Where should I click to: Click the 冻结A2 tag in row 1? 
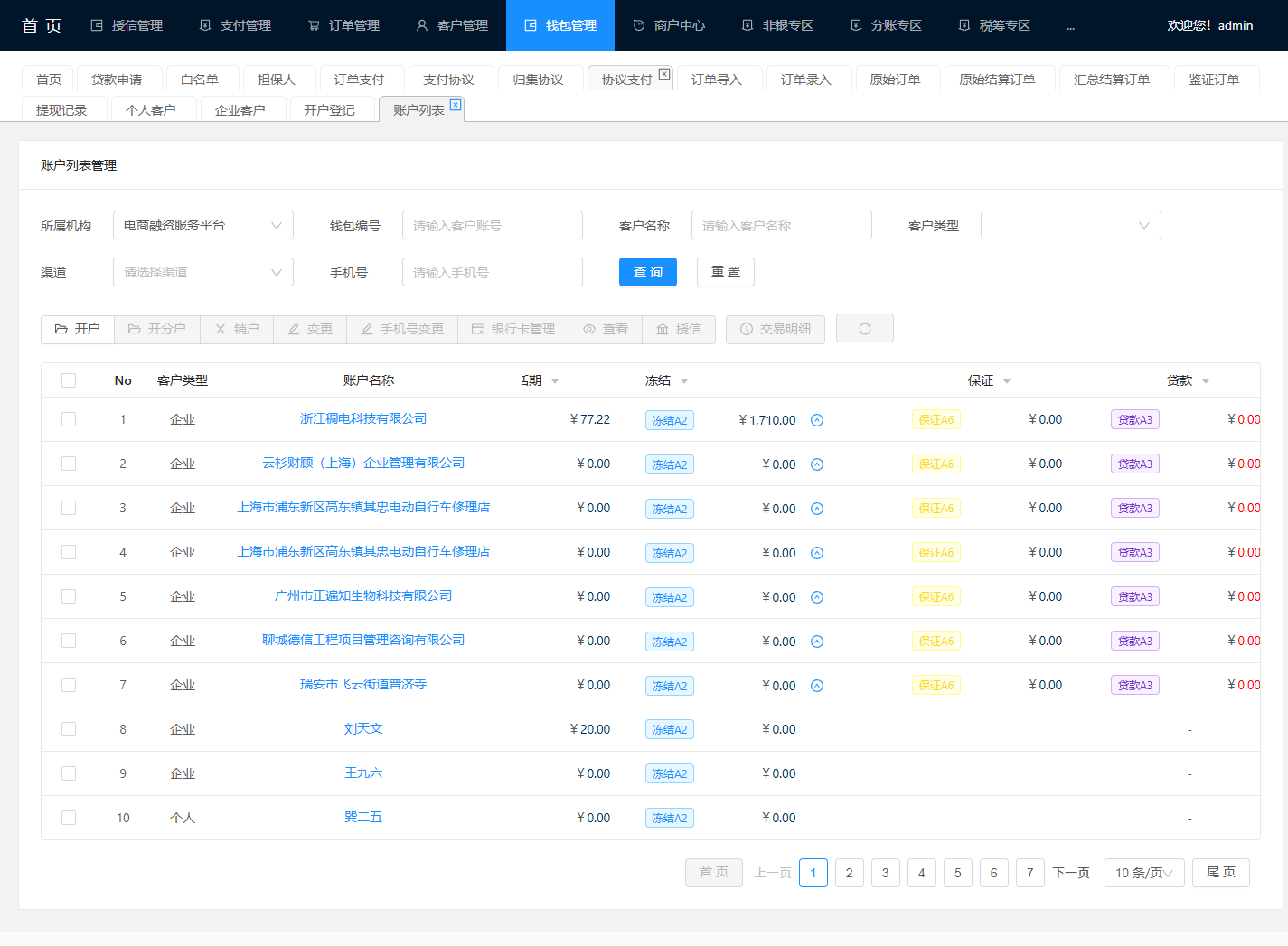tap(670, 420)
